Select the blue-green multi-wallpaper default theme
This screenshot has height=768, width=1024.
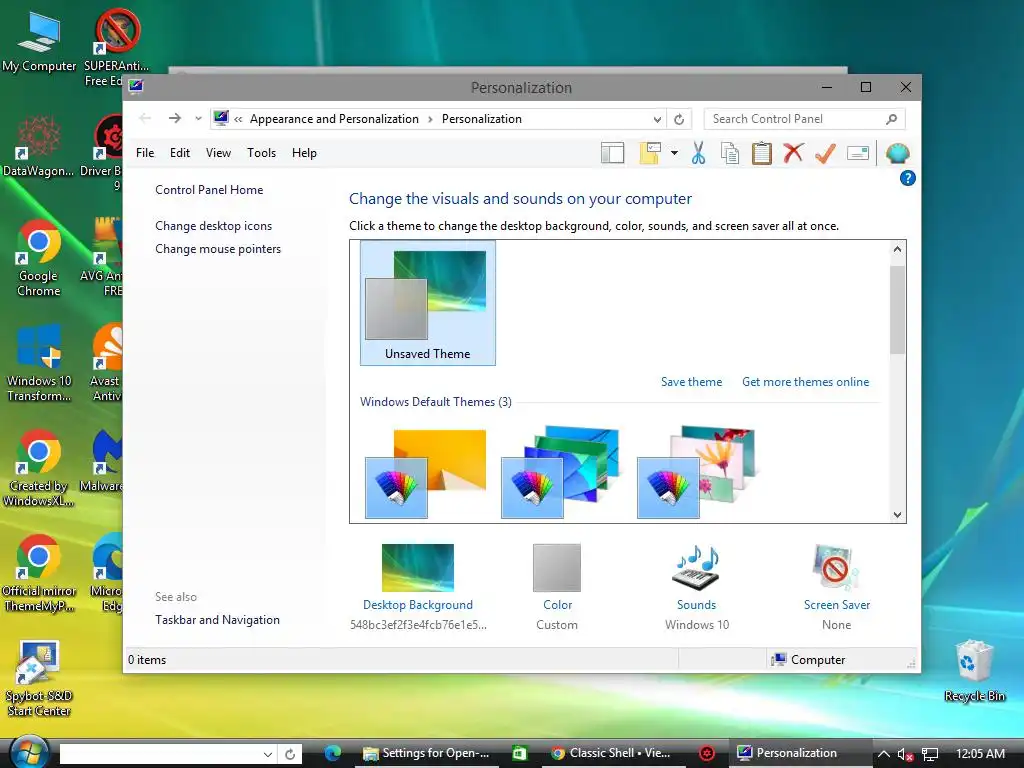[x=560, y=472]
